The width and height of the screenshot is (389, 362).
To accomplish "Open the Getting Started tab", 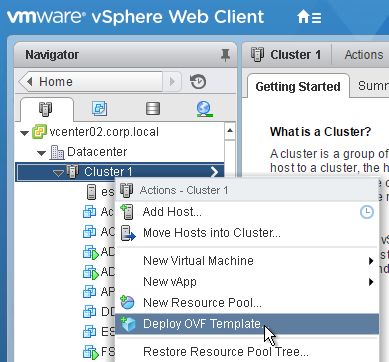I will 298,87.
